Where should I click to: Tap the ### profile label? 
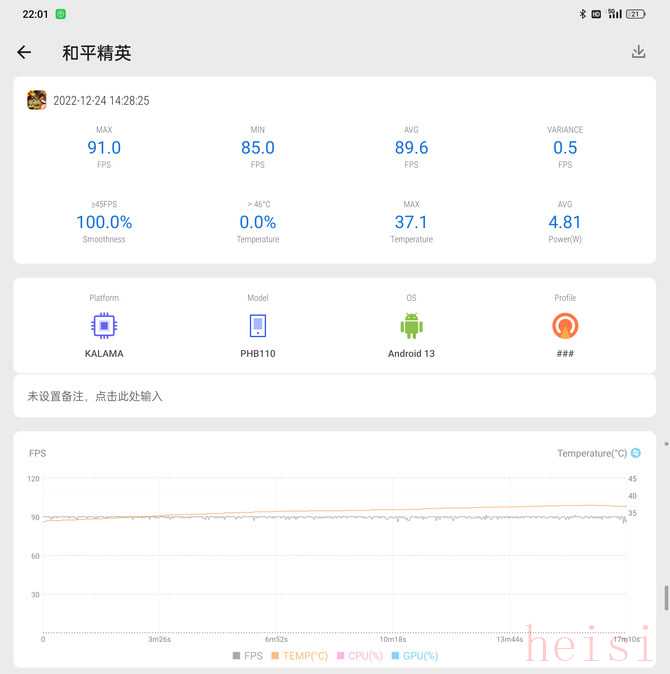pyautogui.click(x=565, y=353)
